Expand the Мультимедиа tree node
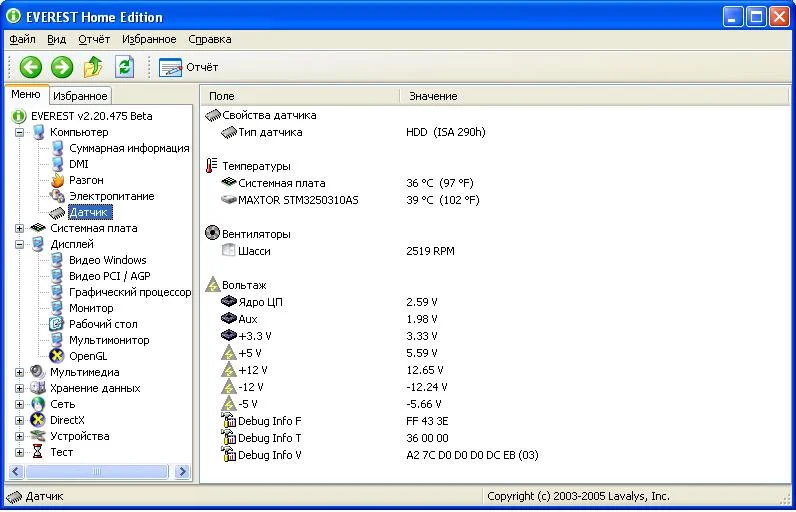The height and width of the screenshot is (512, 796). pos(19,372)
